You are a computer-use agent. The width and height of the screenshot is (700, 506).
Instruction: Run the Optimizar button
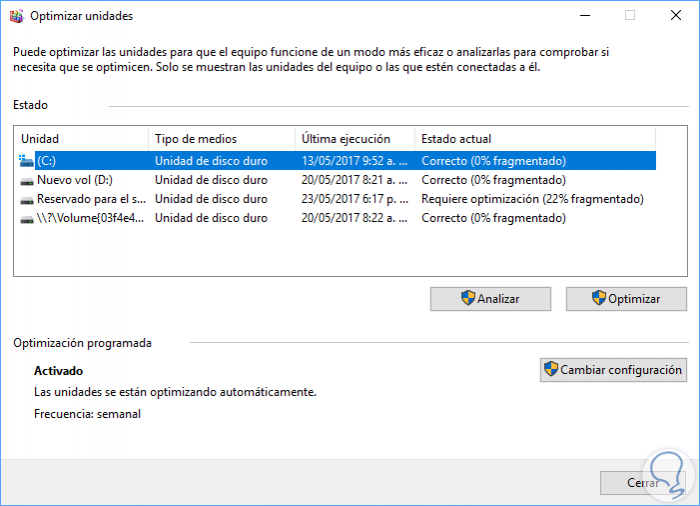click(x=626, y=299)
